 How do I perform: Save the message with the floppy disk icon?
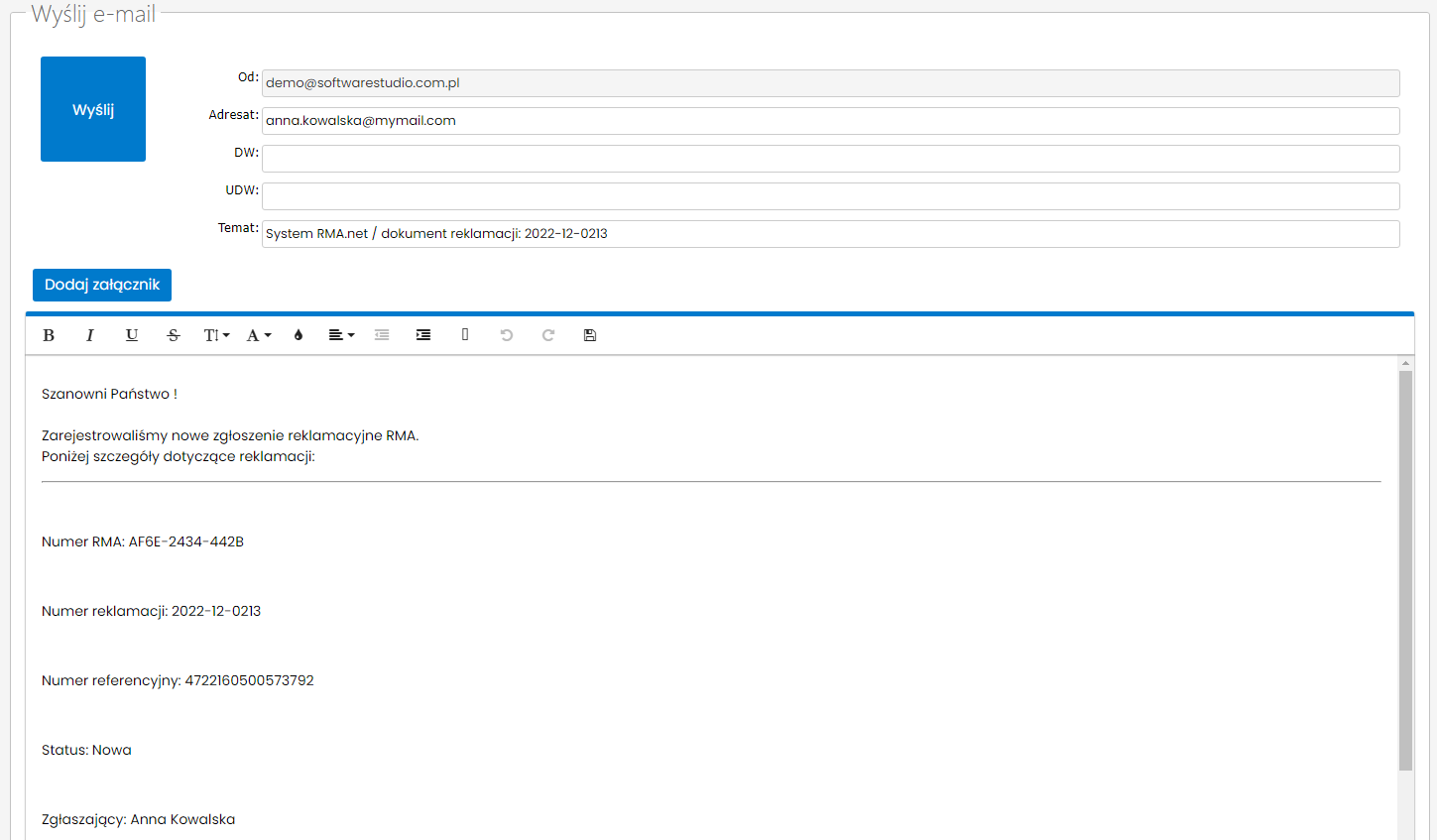590,335
